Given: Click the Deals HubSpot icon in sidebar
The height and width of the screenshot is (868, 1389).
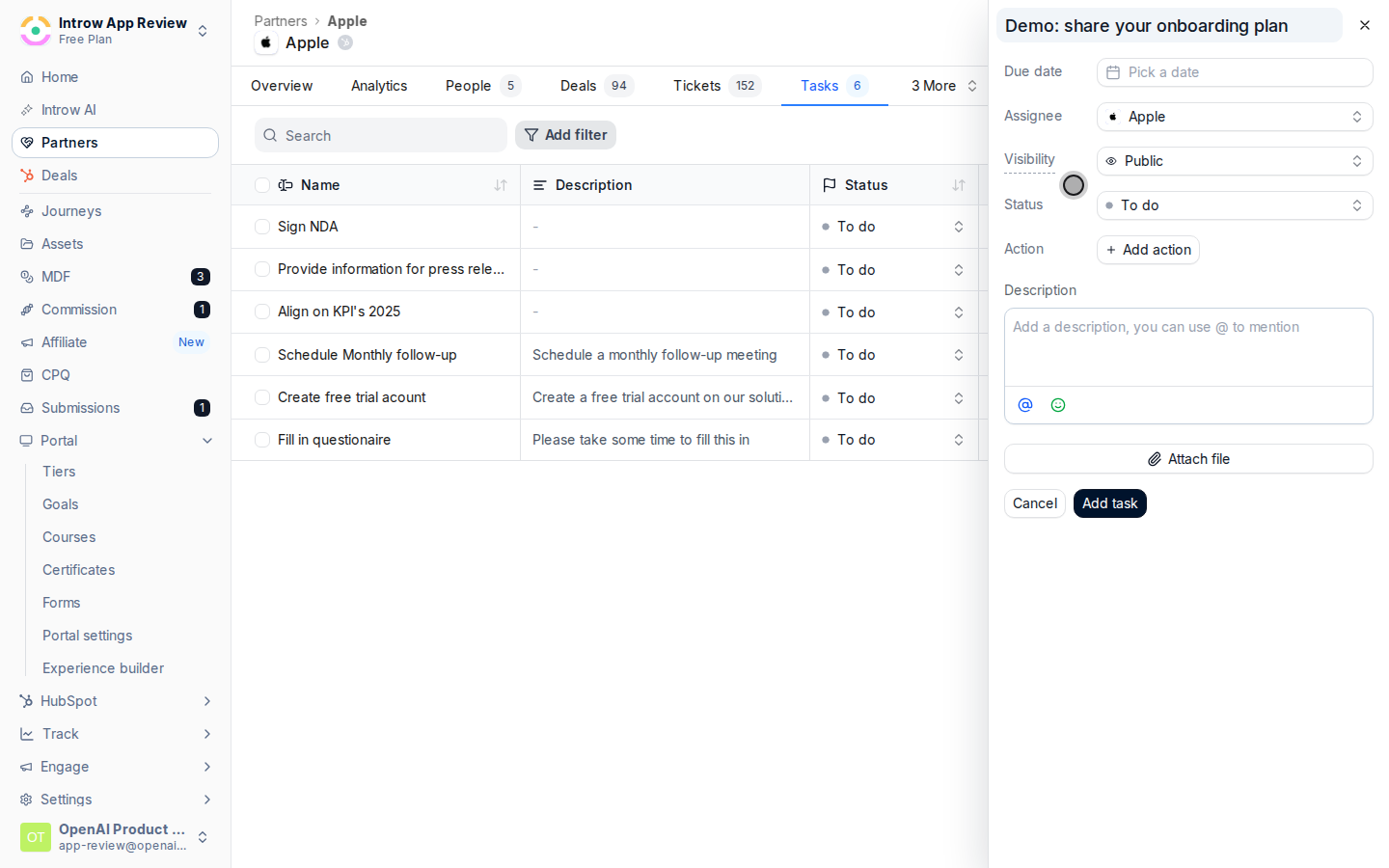Looking at the screenshot, I should (27, 176).
